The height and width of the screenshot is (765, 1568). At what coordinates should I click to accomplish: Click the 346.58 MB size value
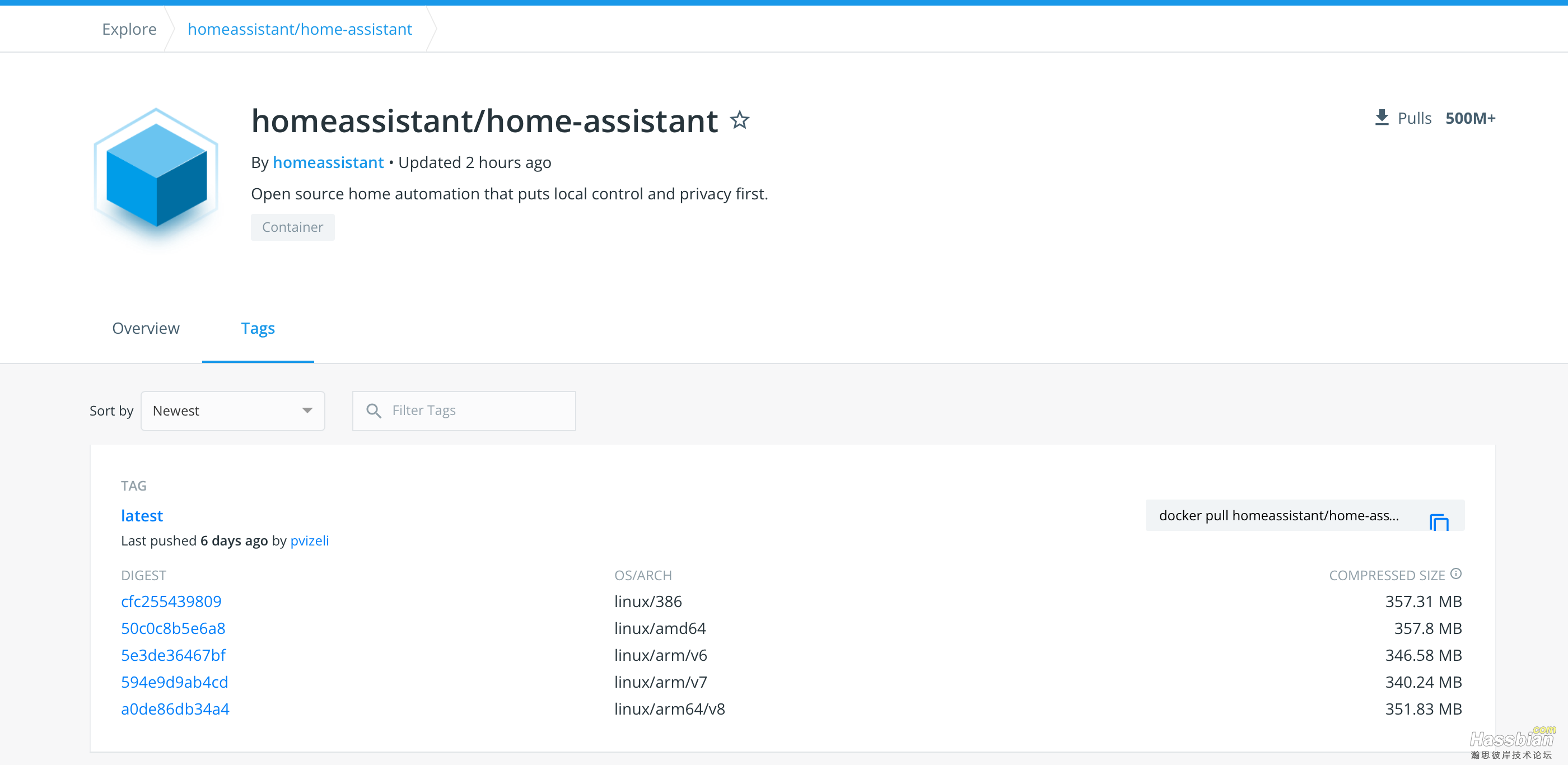pyautogui.click(x=1423, y=655)
